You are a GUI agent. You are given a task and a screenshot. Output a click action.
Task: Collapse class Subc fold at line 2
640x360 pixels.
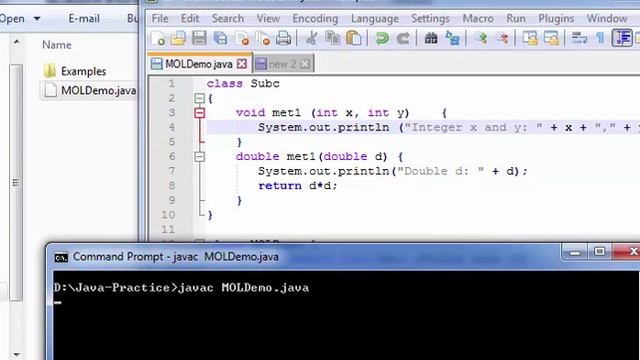click(x=199, y=98)
